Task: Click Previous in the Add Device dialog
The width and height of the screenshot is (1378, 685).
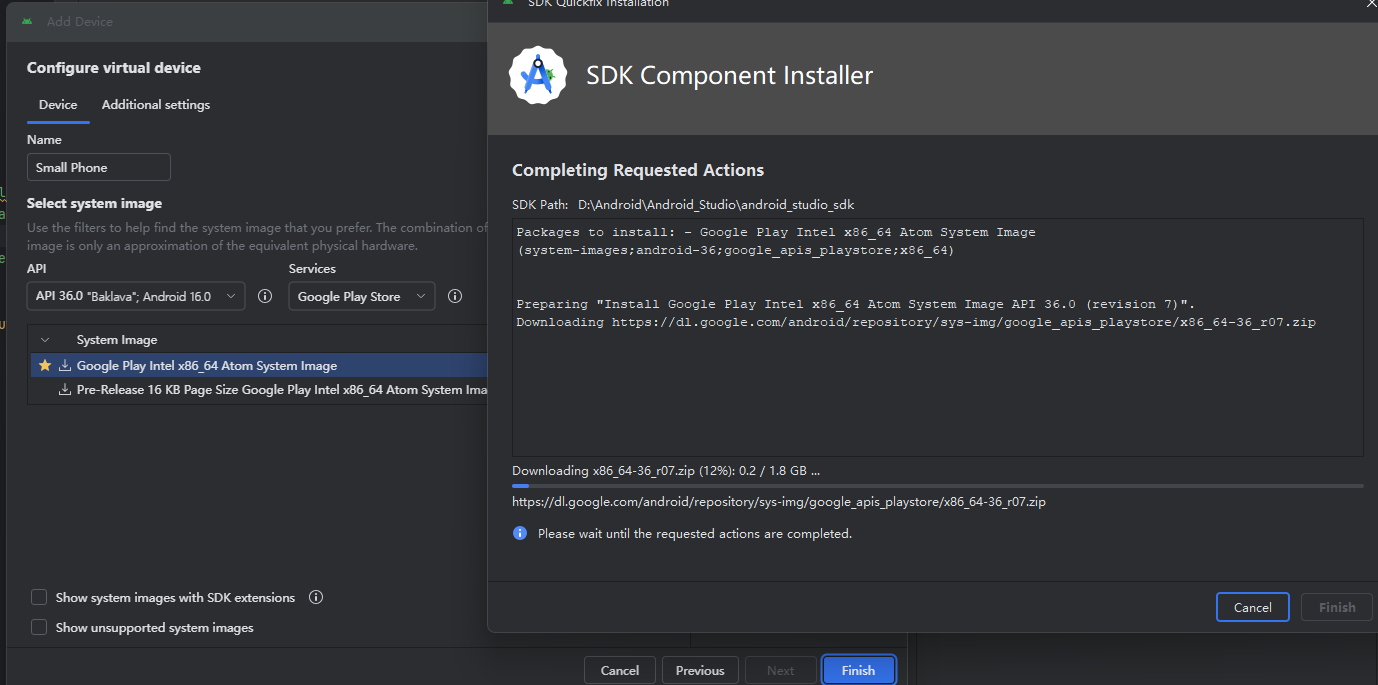Action: [700, 670]
